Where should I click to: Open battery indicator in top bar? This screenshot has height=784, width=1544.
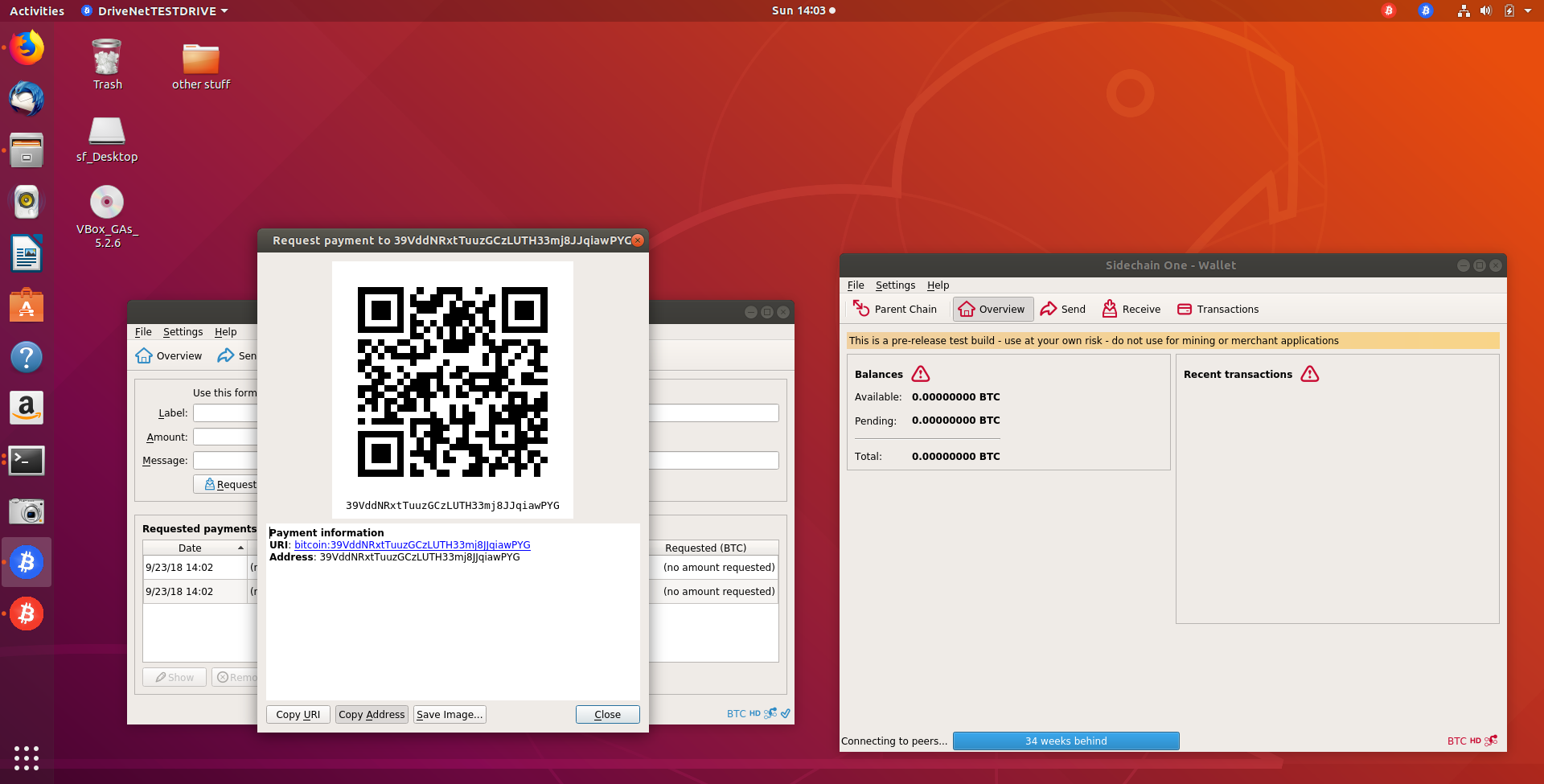(x=1509, y=10)
